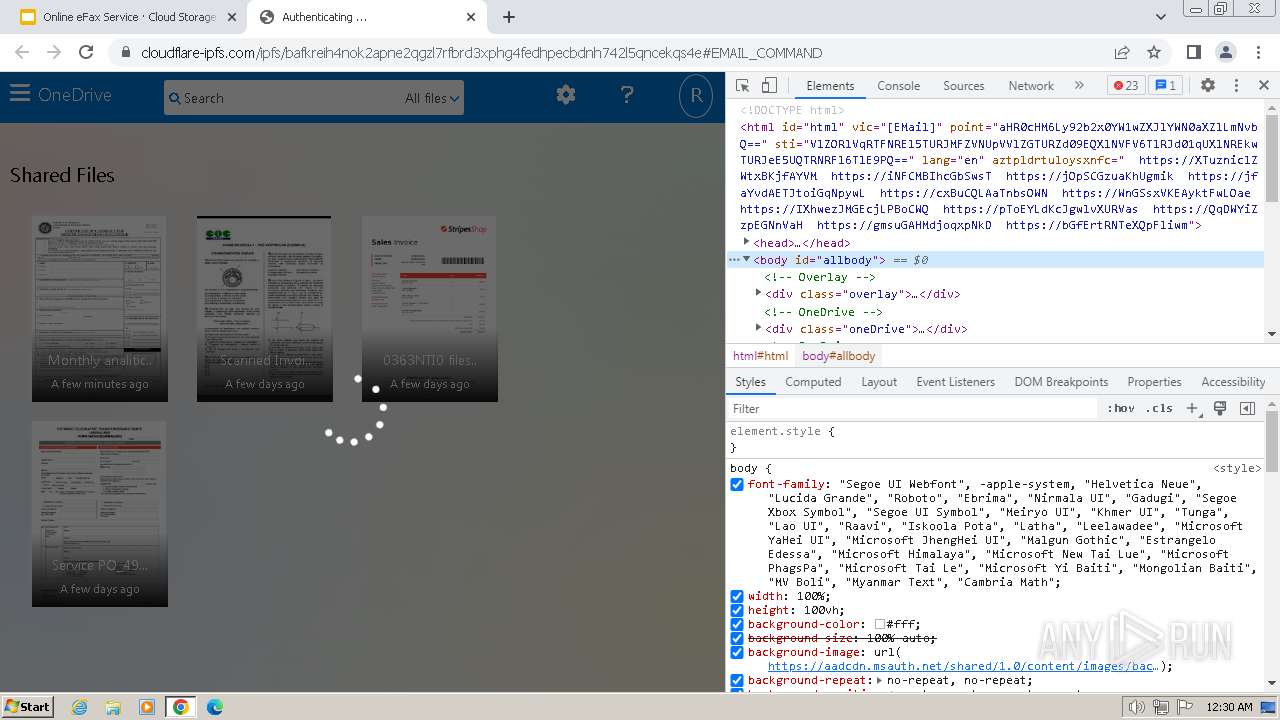Open the Chrome three-dot menu
Screen dimensions: 1280x720
(1257, 52)
